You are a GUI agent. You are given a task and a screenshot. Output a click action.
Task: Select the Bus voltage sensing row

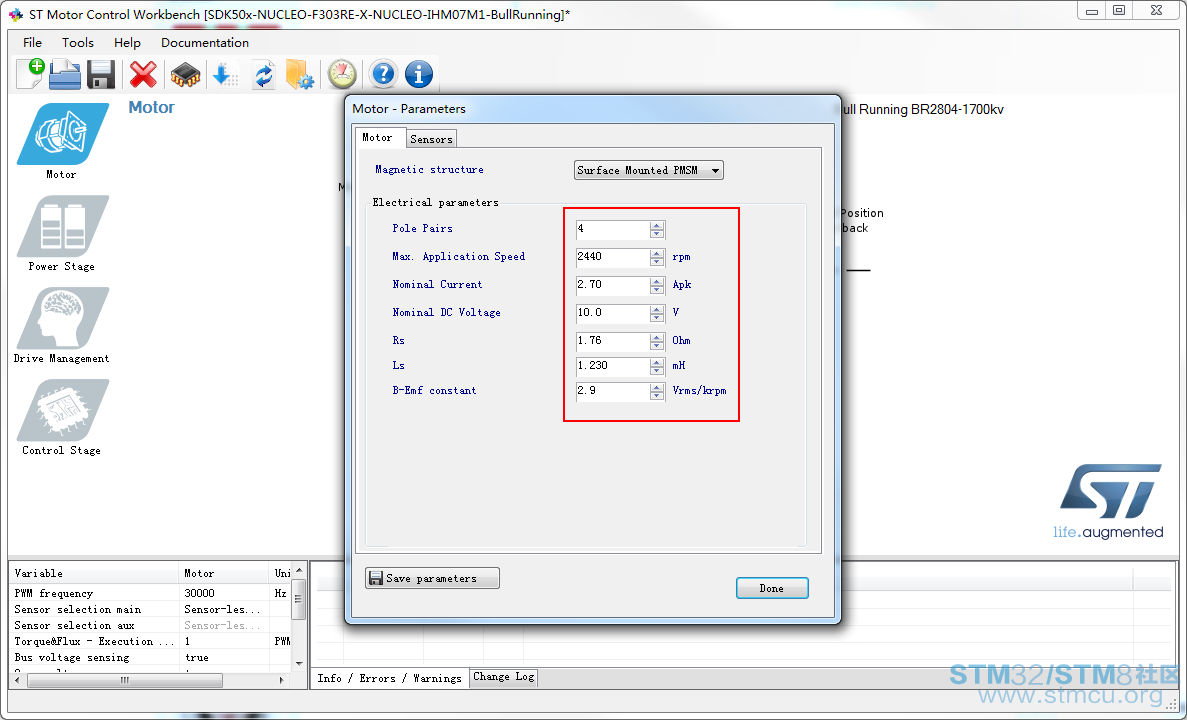(151, 657)
